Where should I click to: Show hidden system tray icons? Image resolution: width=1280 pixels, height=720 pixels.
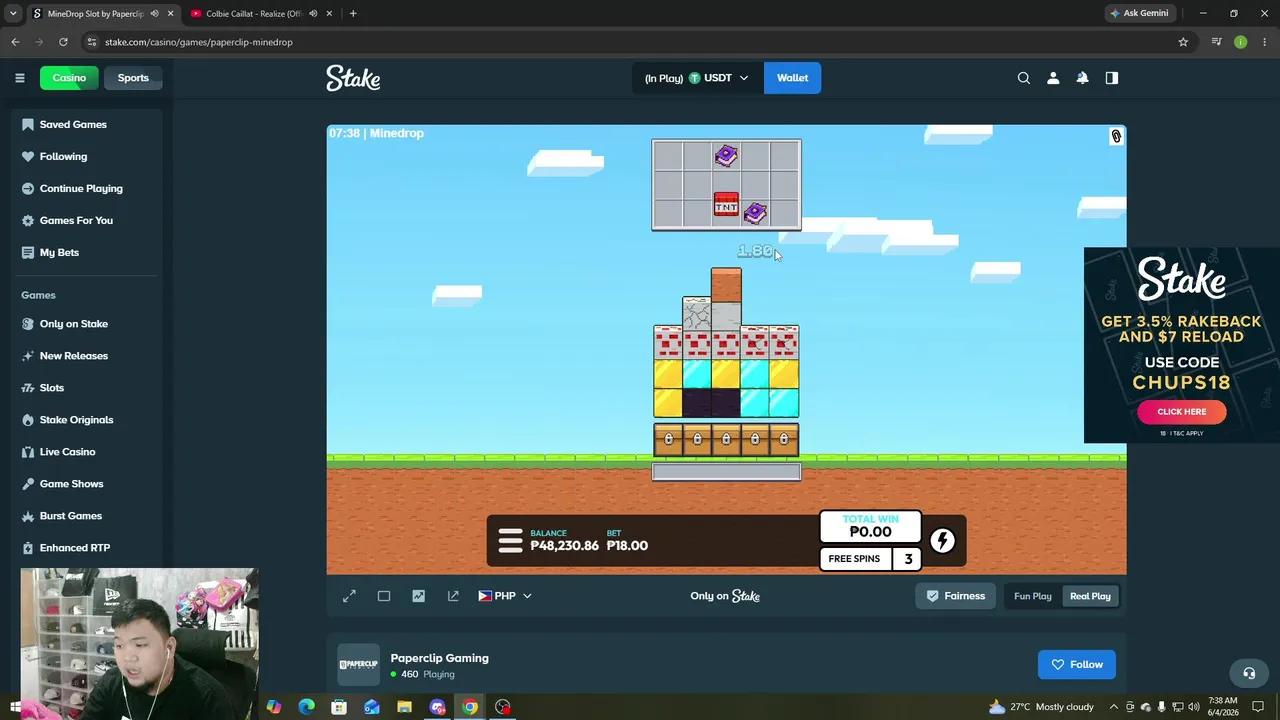tap(1116, 707)
